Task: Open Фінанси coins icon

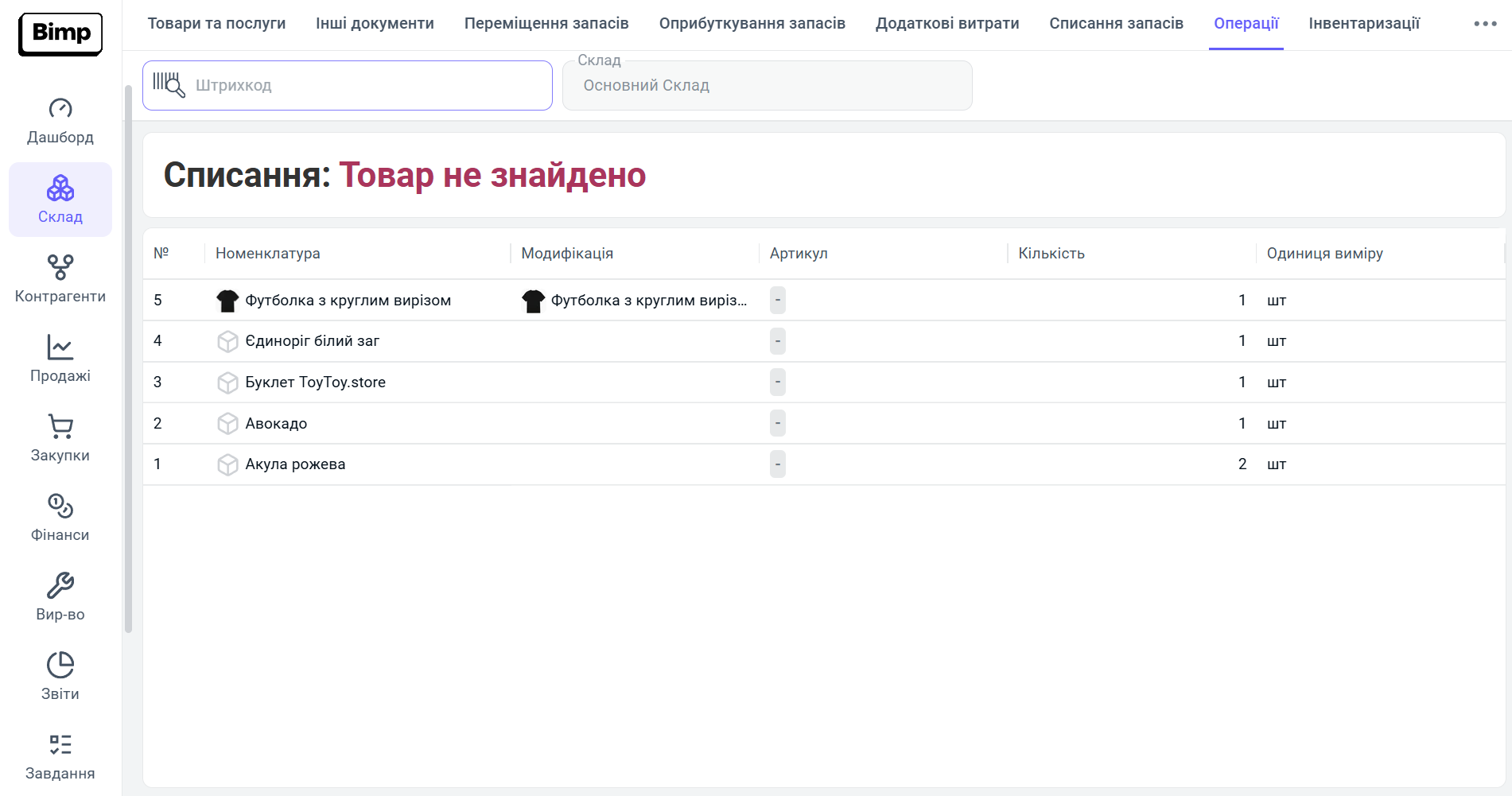Action: pyautogui.click(x=60, y=506)
